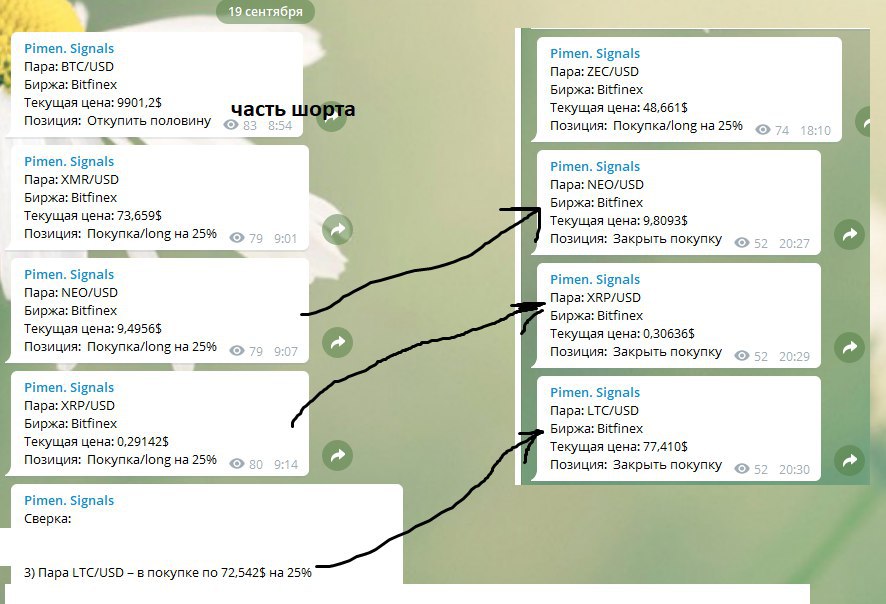This screenshot has width=886, height=604.
Task: Click the 20:30 timestamp
Action: point(794,470)
